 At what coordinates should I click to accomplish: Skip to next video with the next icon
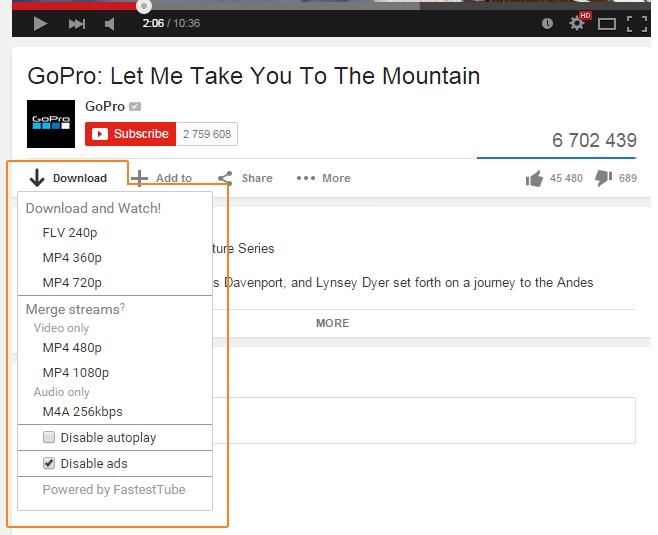point(77,24)
